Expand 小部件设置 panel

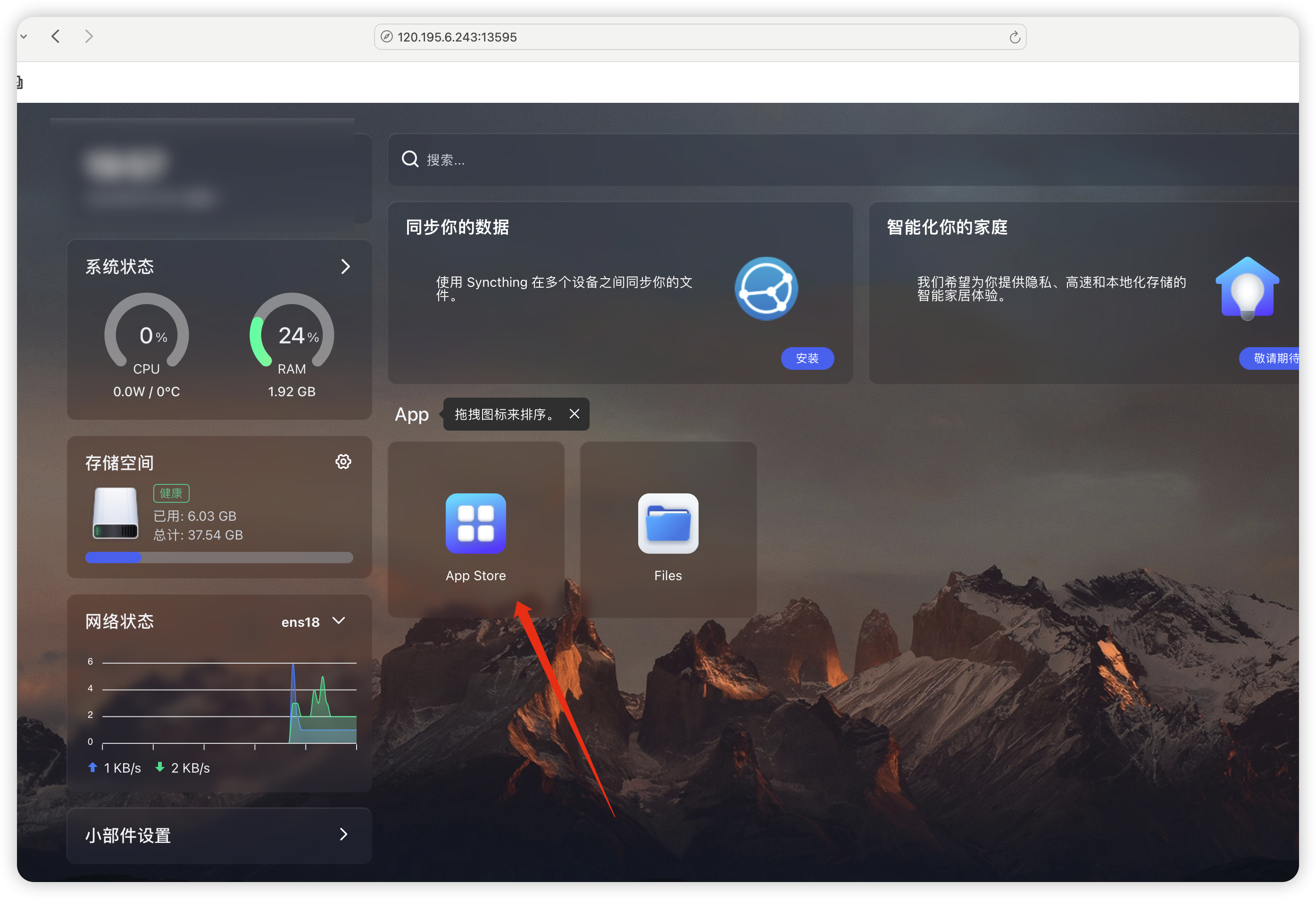[343, 834]
